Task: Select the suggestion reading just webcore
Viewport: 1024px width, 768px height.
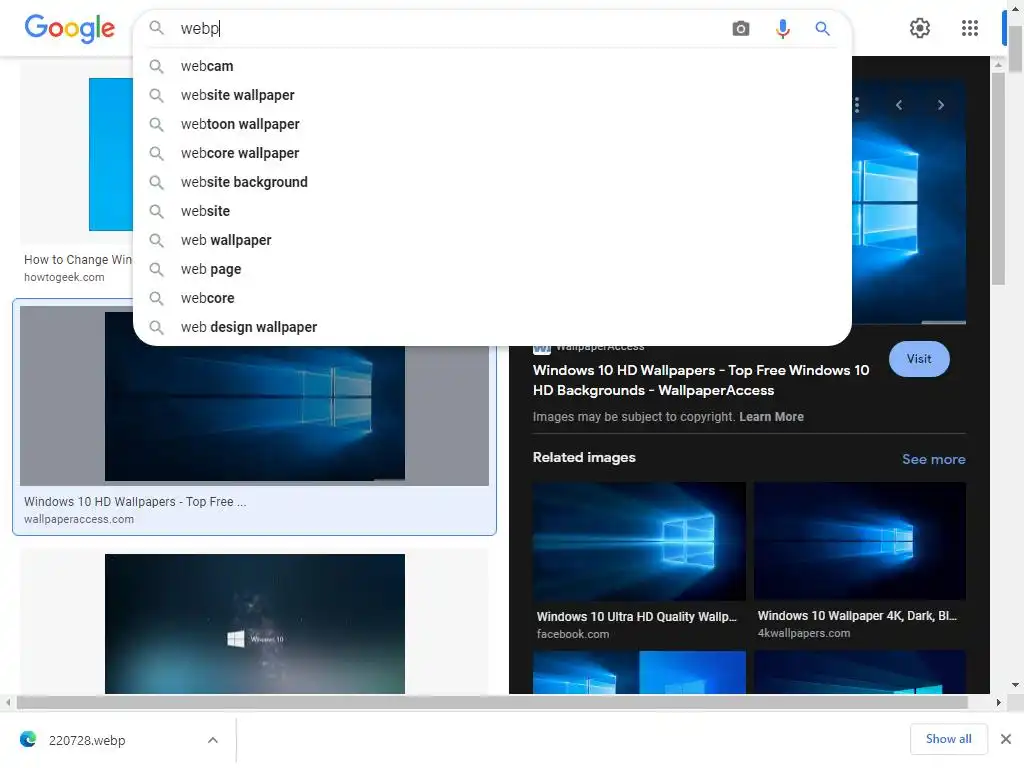Action: 492,298
